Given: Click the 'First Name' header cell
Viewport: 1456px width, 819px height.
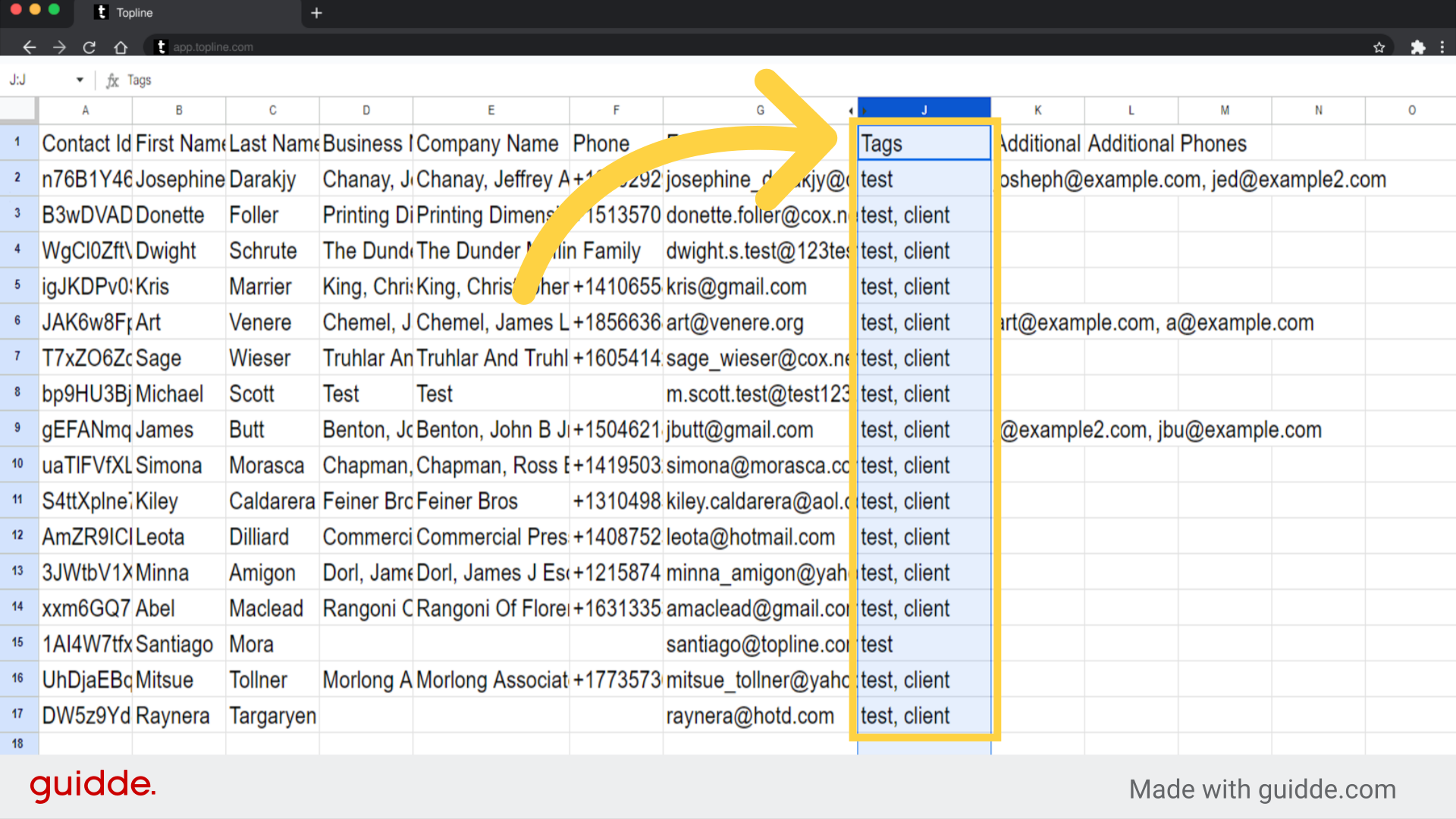Looking at the screenshot, I should pos(179,143).
